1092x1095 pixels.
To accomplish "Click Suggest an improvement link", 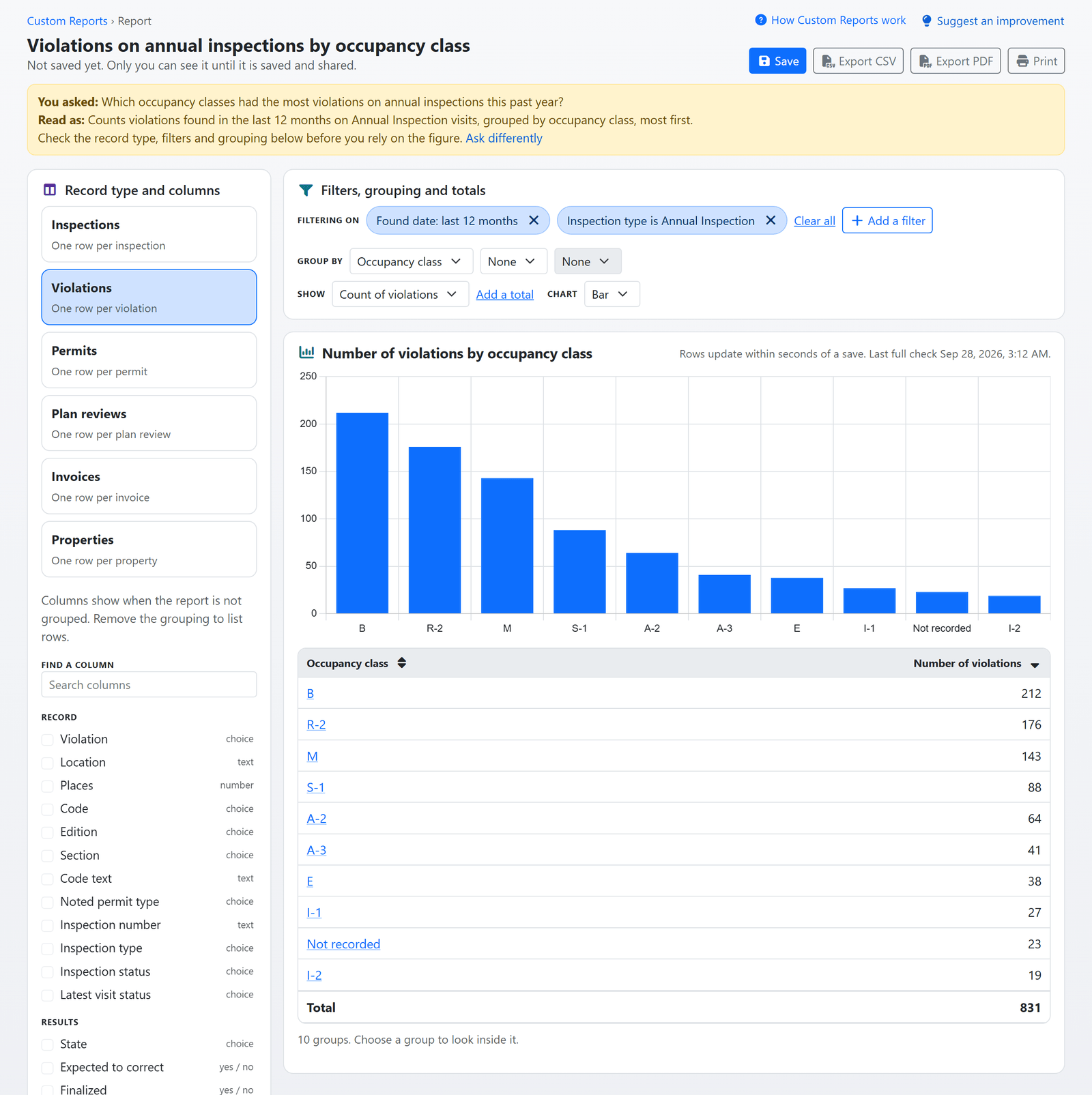I will point(992,20).
